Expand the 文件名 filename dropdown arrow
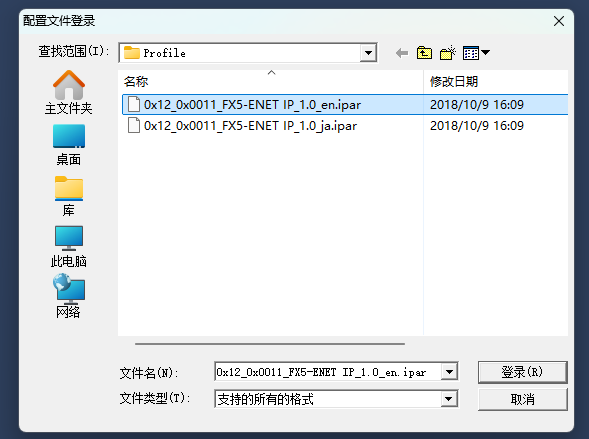The image size is (589, 439). [x=449, y=372]
